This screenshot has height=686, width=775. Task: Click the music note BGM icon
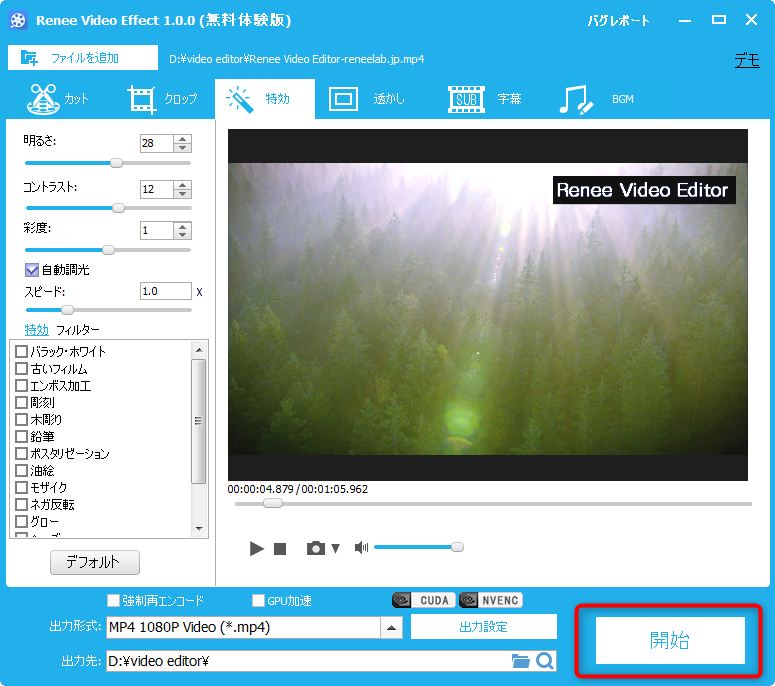pos(576,99)
